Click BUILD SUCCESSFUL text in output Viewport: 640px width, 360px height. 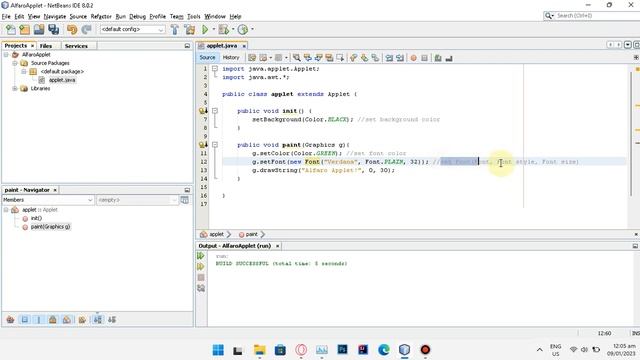[x=242, y=264]
